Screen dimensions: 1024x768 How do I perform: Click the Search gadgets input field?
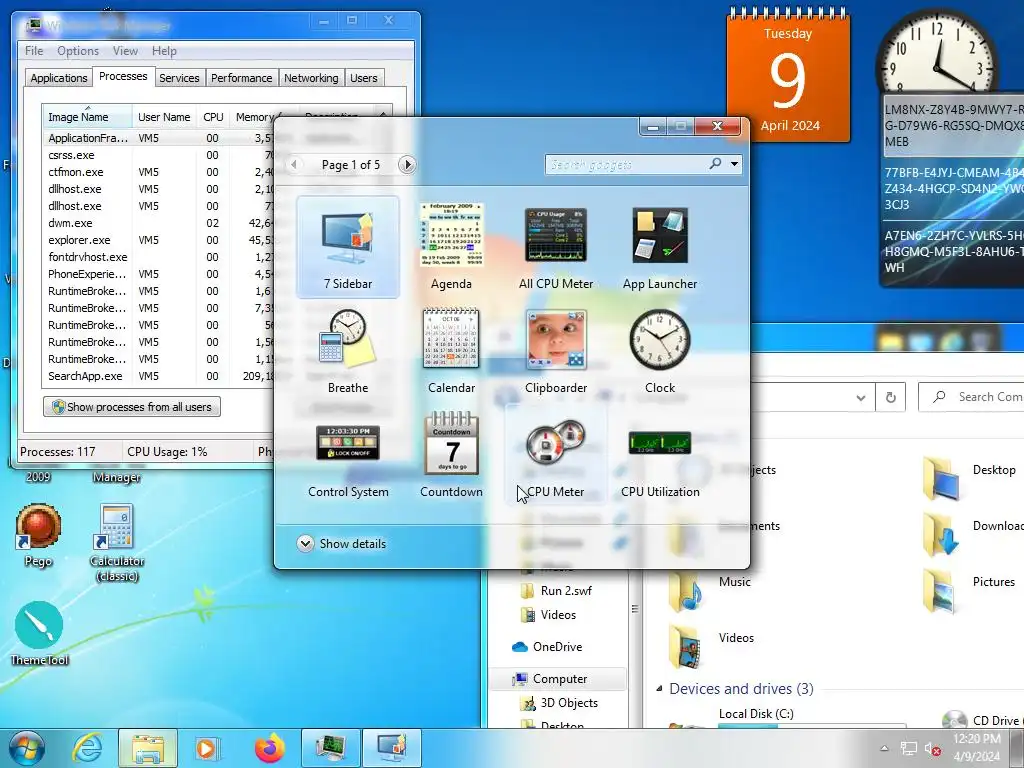627,165
